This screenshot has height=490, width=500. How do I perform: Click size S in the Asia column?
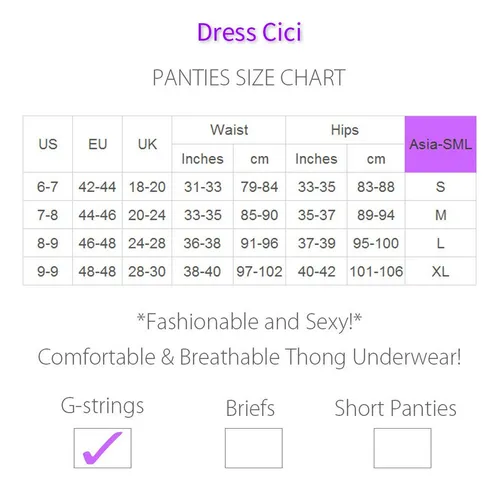pos(440,187)
